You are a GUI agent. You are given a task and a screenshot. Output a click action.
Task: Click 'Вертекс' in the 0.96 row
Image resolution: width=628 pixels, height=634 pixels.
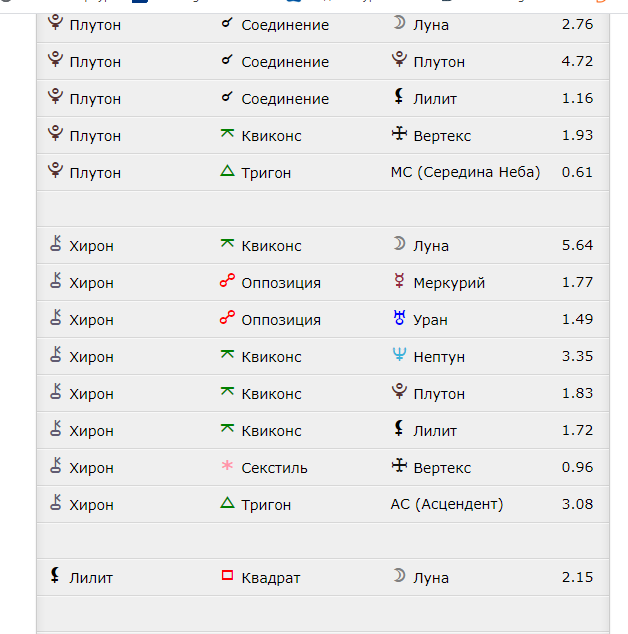[442, 468]
